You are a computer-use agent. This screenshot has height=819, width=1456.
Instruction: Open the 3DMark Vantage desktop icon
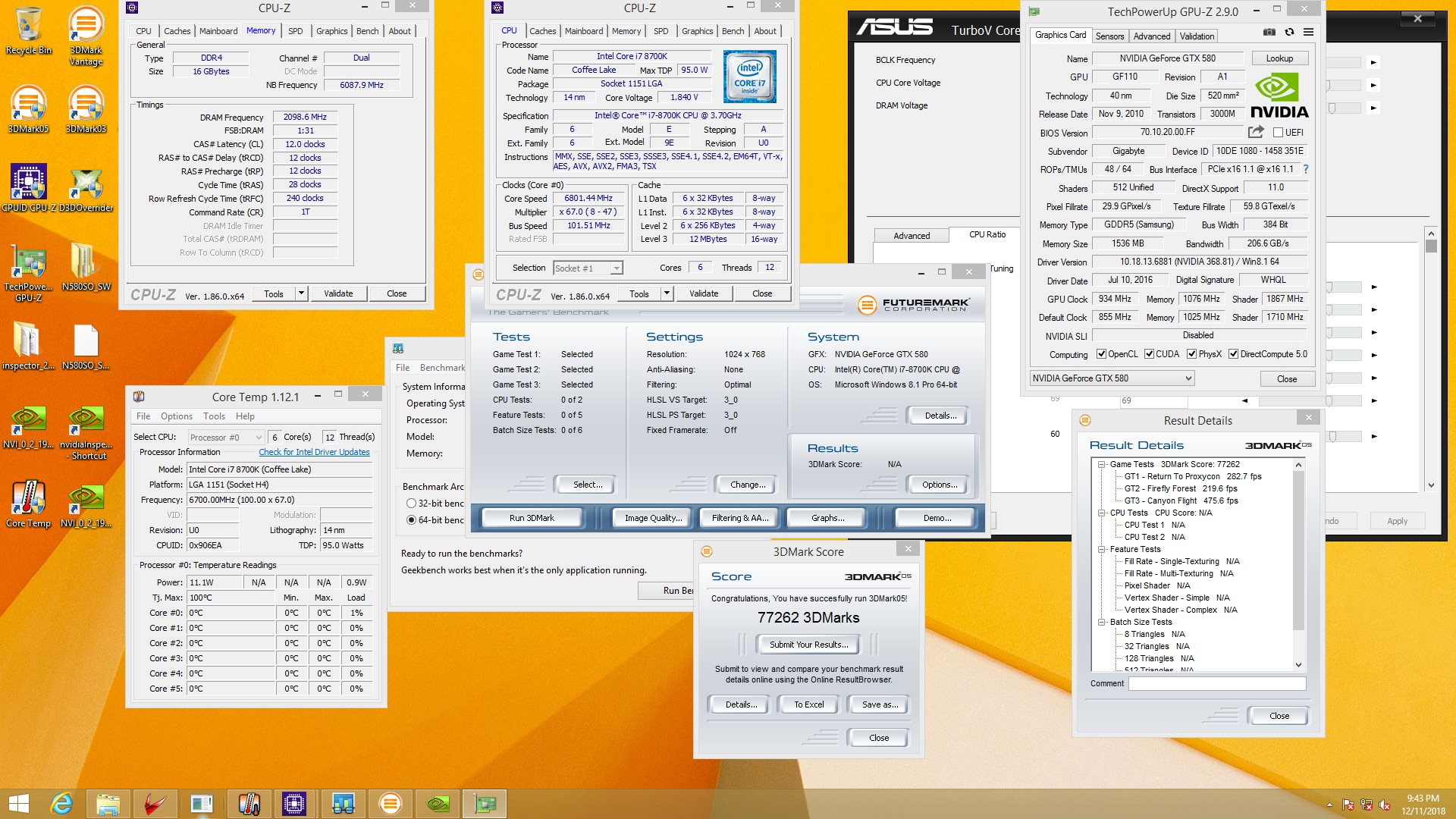(86, 36)
